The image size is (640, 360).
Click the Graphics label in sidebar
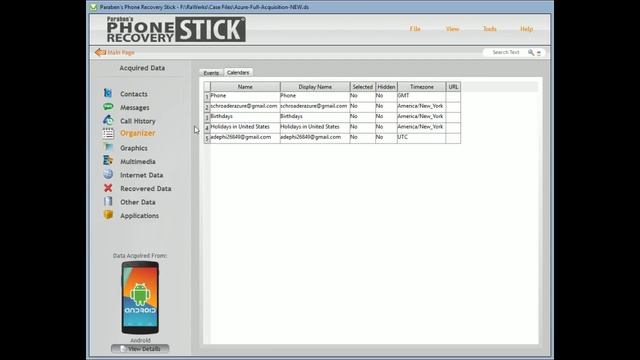tap(134, 148)
